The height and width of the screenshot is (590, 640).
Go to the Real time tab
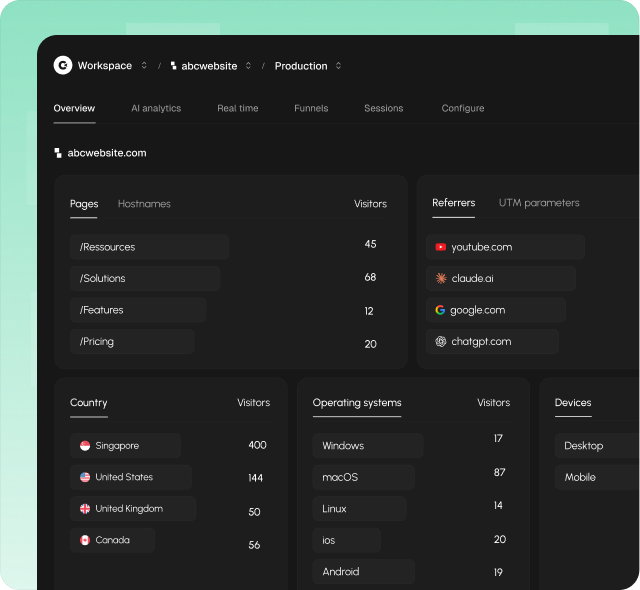click(238, 108)
